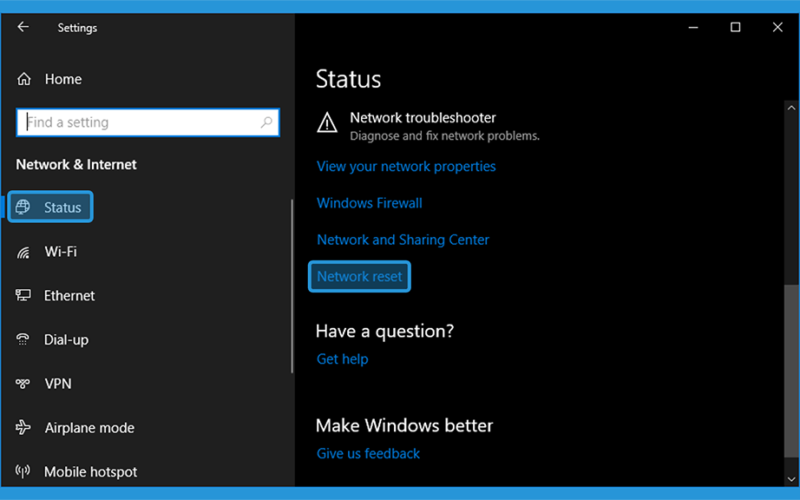
Task: Select the Status globe icon
Action: pos(23,207)
